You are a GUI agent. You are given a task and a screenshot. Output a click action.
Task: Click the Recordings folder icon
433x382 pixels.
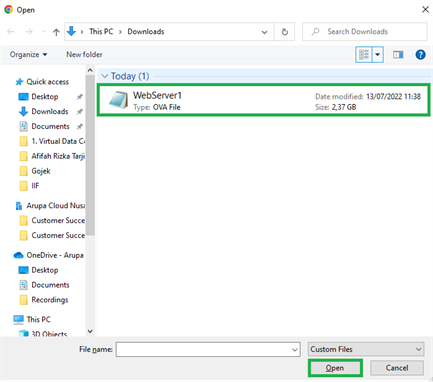[24, 300]
